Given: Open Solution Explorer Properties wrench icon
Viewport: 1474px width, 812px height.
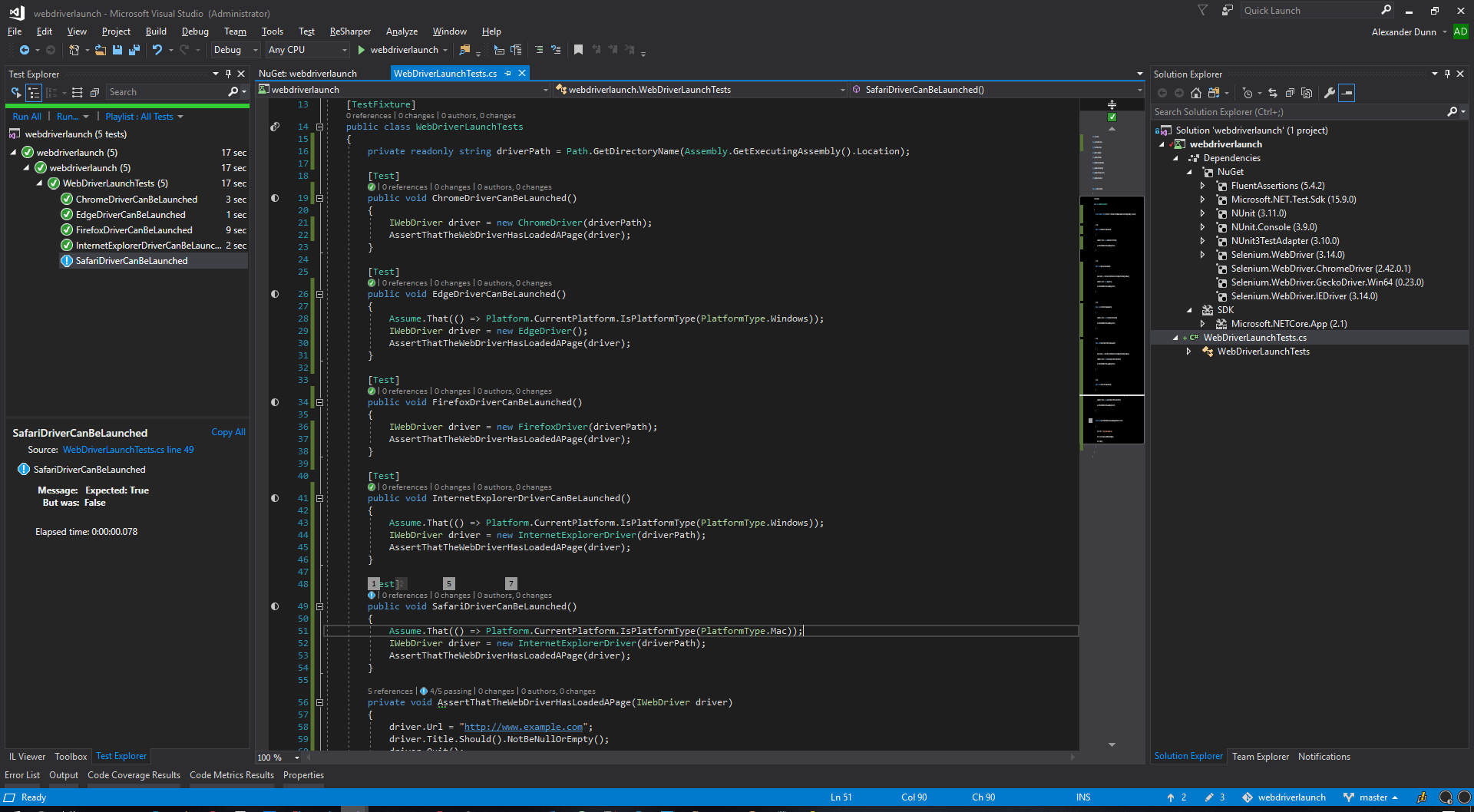Looking at the screenshot, I should (x=1330, y=93).
